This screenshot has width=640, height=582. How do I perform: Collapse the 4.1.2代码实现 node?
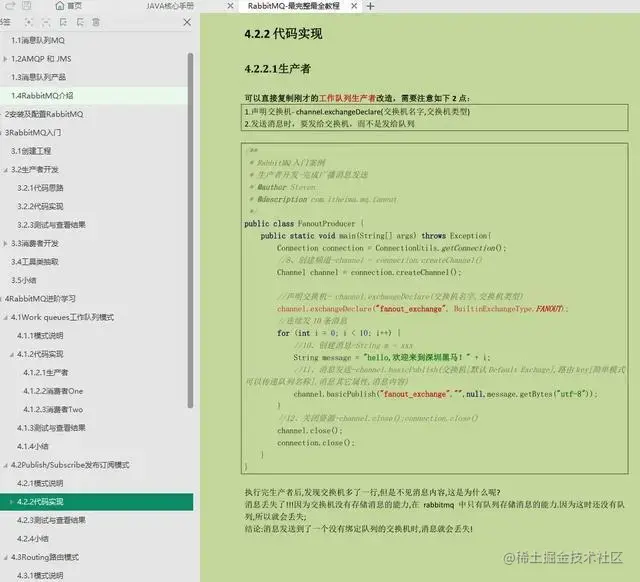click(x=11, y=354)
